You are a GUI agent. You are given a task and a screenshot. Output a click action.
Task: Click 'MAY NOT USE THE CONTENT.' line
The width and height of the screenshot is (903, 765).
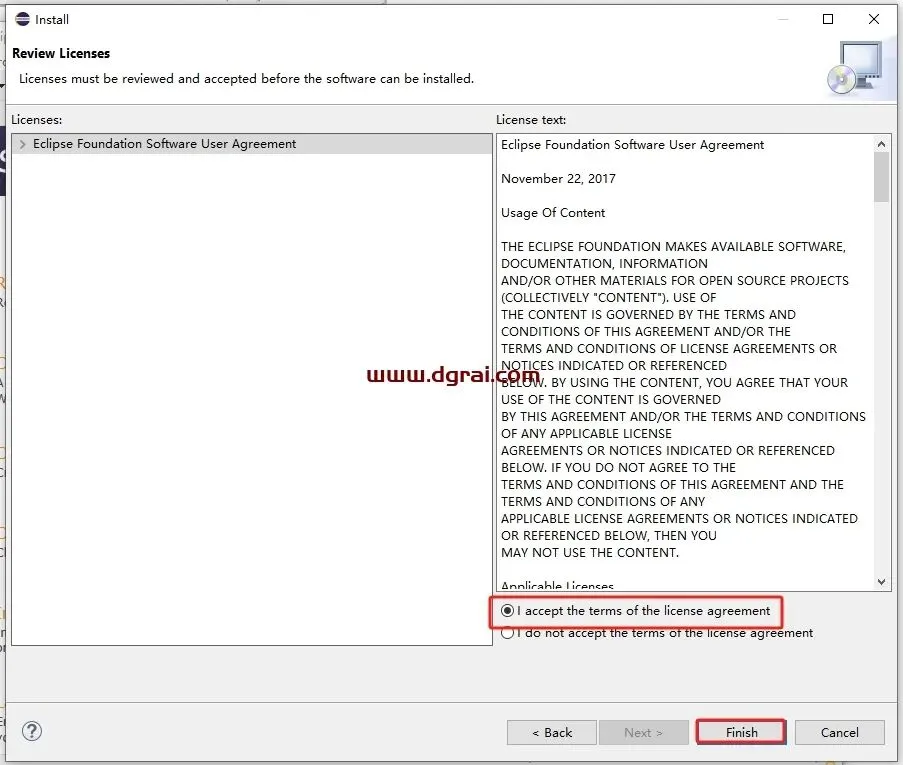590,552
